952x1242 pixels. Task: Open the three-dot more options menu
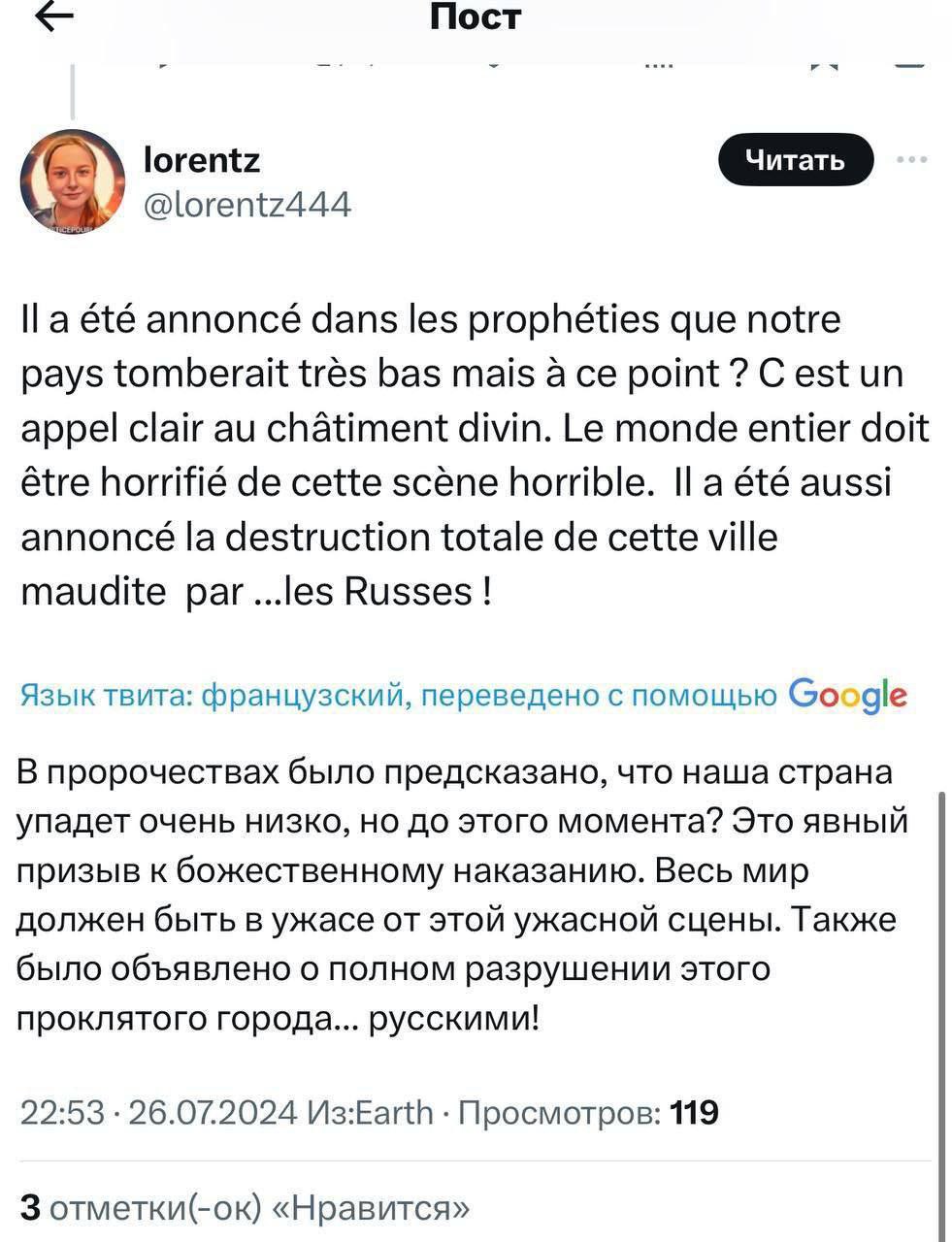[911, 160]
